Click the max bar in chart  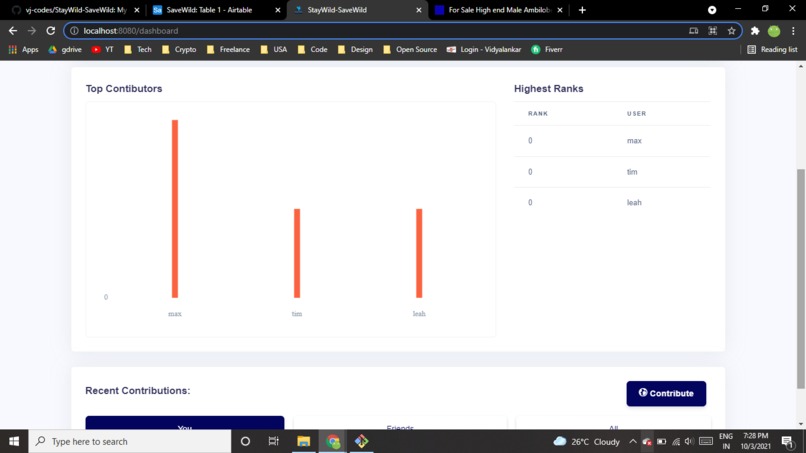tap(175, 209)
